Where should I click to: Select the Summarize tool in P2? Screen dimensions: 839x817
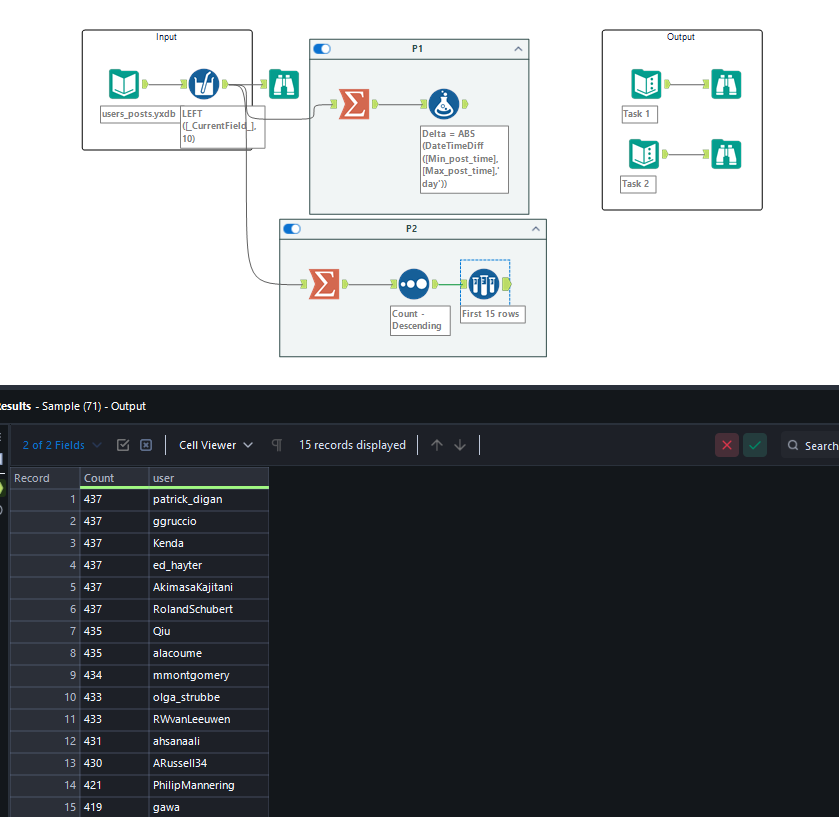324,284
